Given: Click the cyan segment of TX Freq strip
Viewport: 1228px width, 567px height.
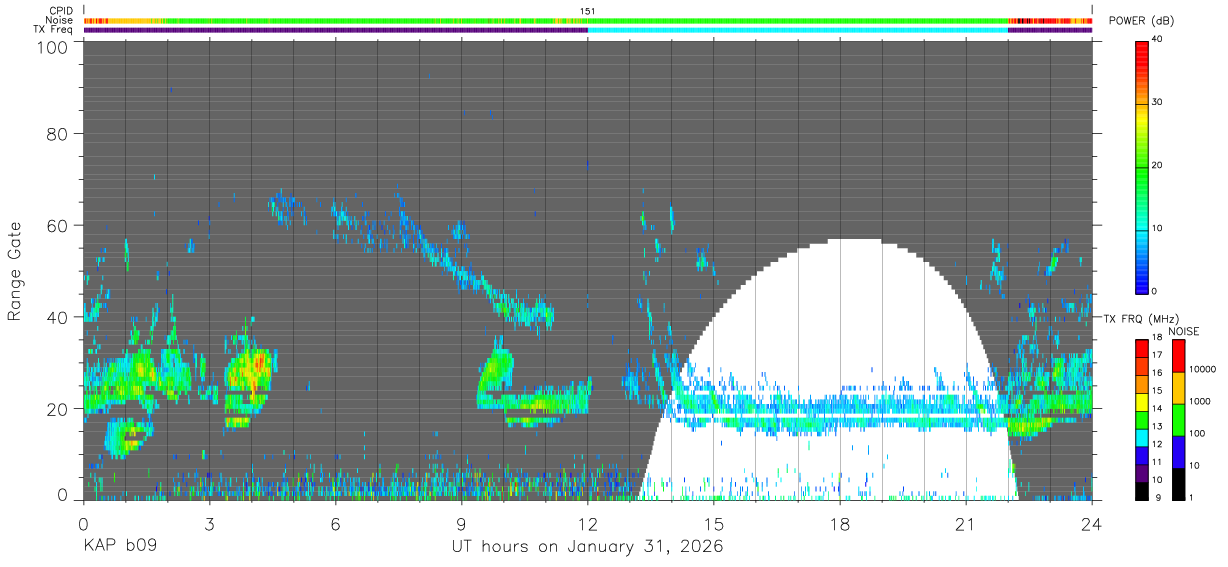Looking at the screenshot, I should 798,30.
